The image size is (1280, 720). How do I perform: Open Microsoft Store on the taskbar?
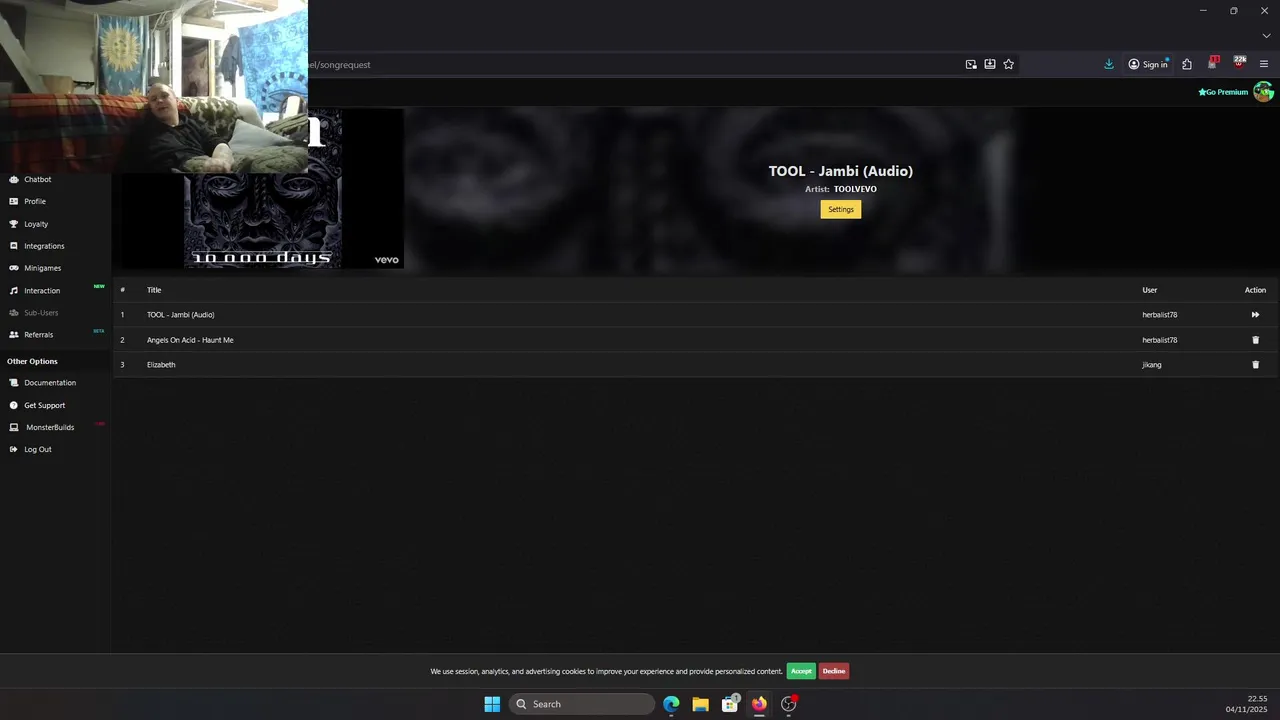pos(730,704)
